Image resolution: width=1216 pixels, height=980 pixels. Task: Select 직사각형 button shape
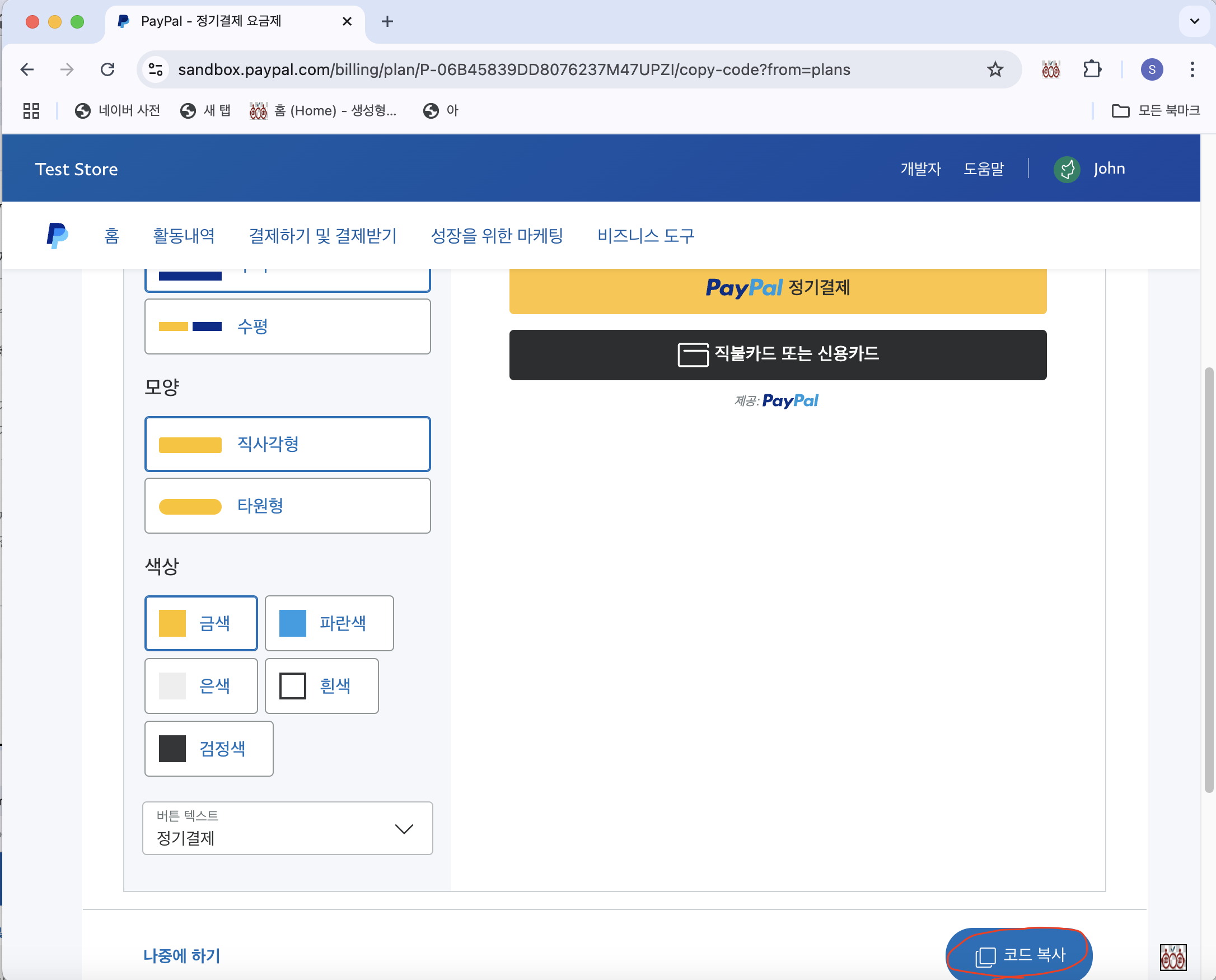point(287,444)
